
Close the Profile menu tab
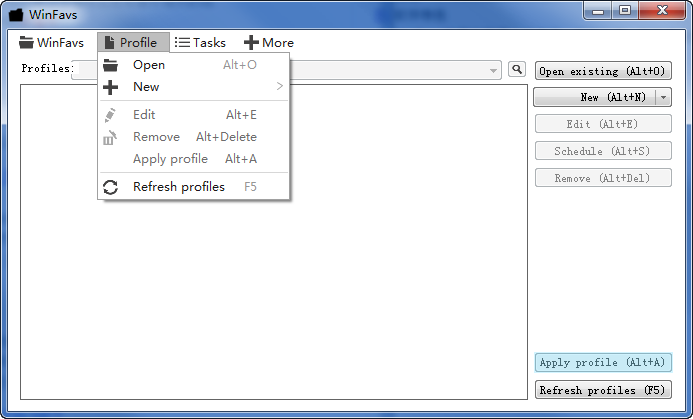[x=133, y=42]
